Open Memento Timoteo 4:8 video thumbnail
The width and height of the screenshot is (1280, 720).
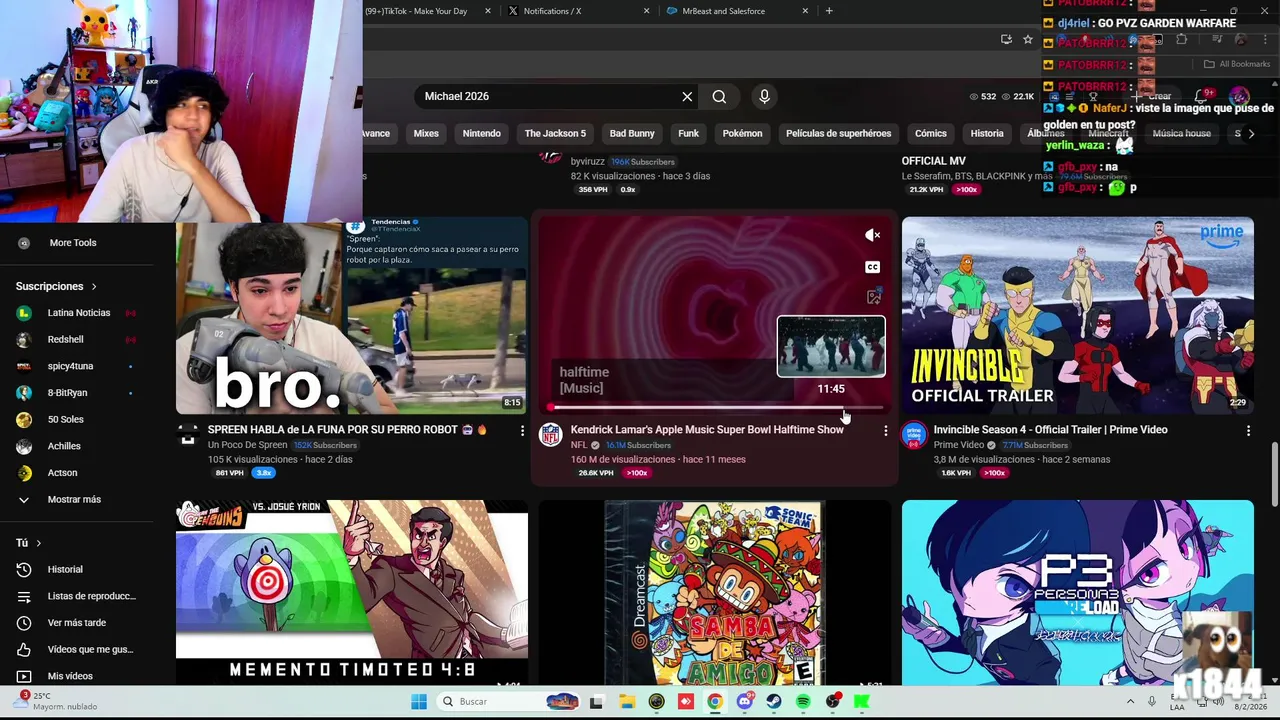tap(352, 593)
